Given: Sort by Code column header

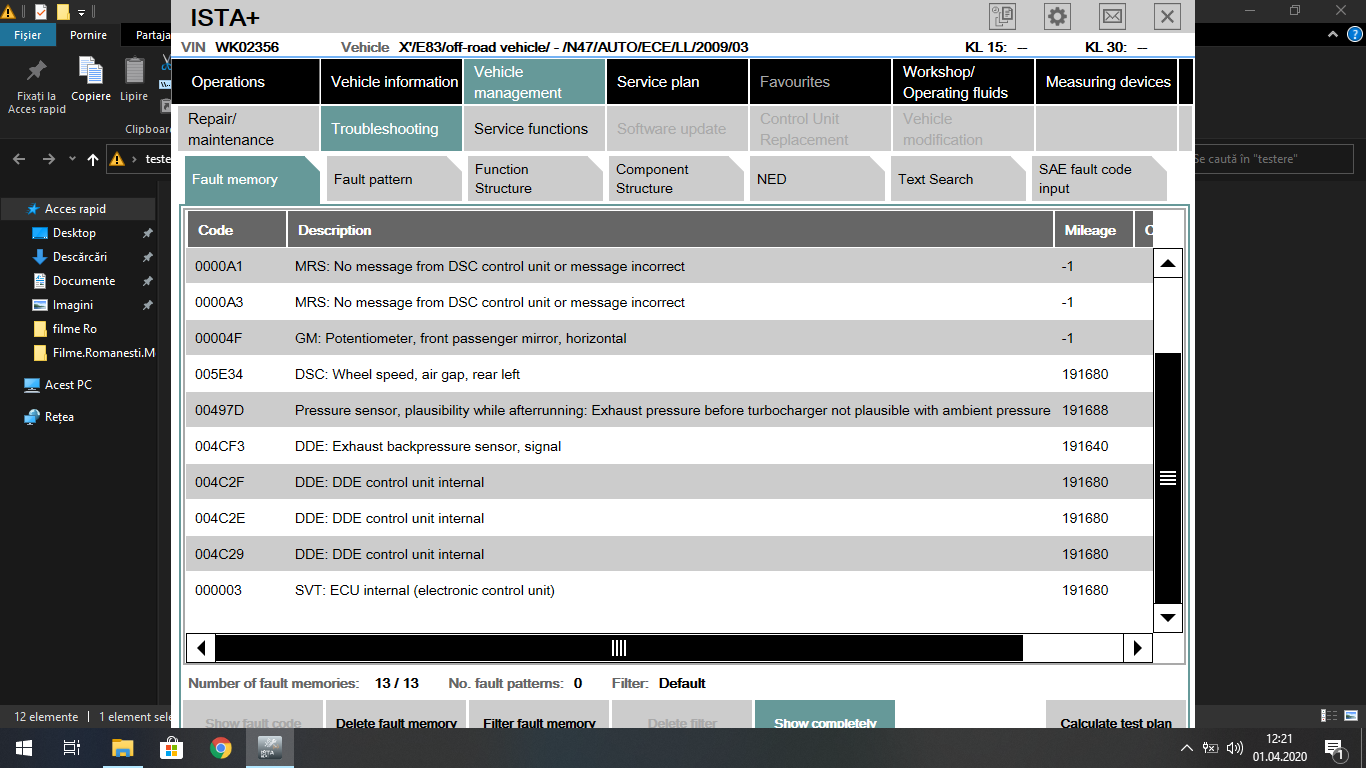Looking at the screenshot, I should pos(236,230).
